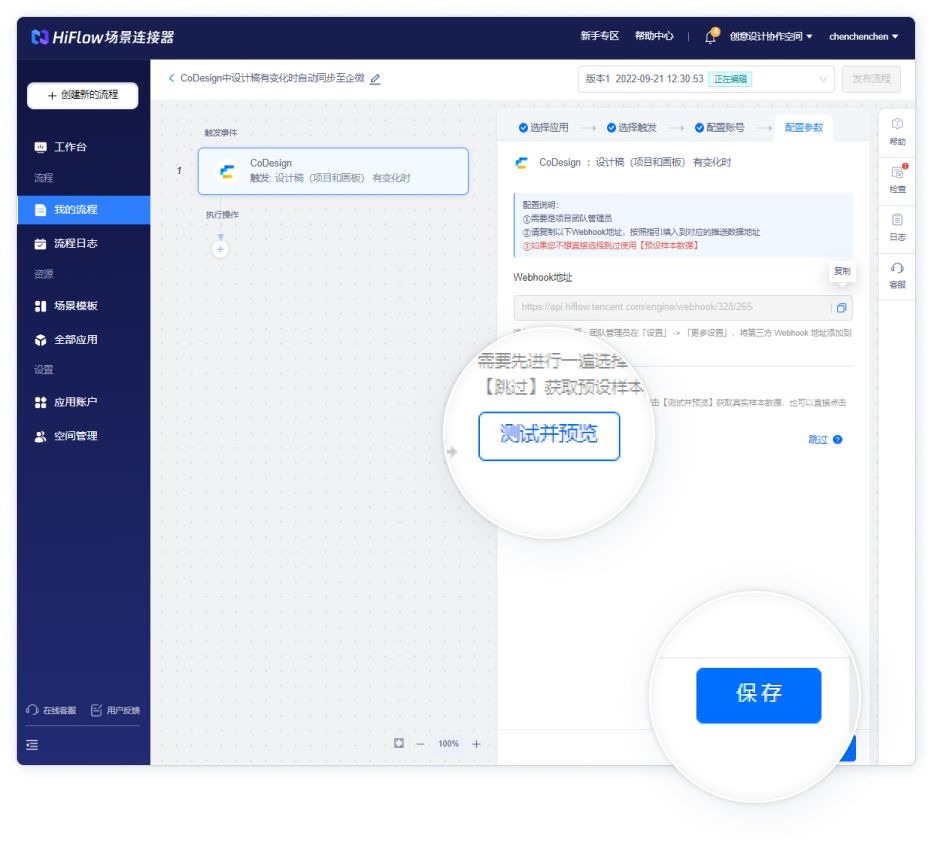936x858 pixels.
Task: Click the 保存 button
Action: pos(758,695)
